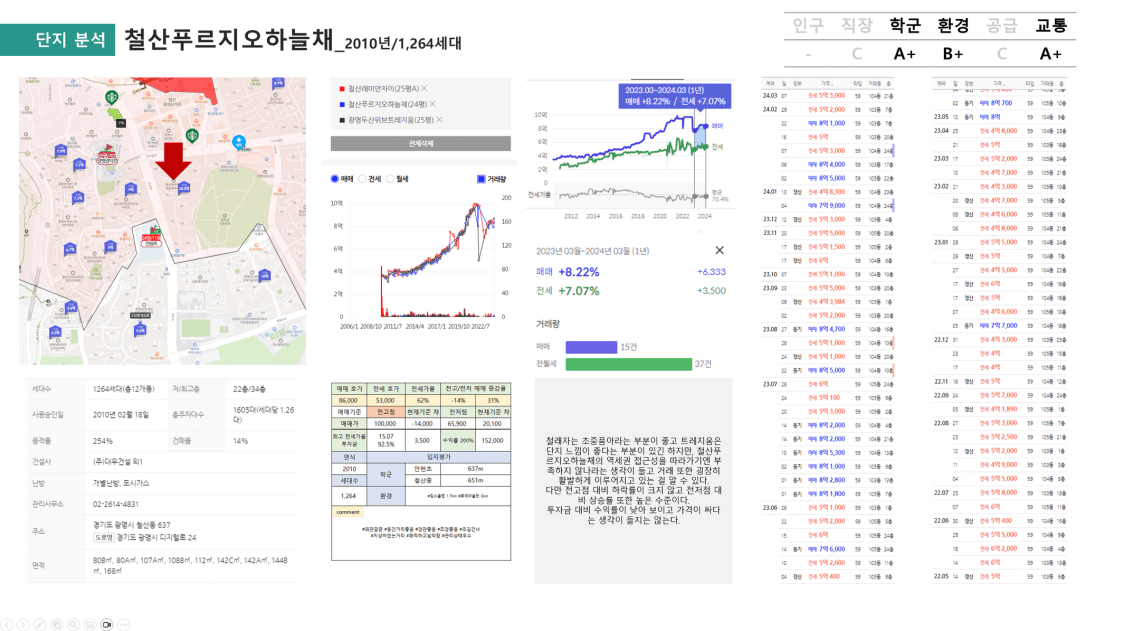Toggle subtitles in the slideshow controls
1124x631 pixels.
point(90,625)
